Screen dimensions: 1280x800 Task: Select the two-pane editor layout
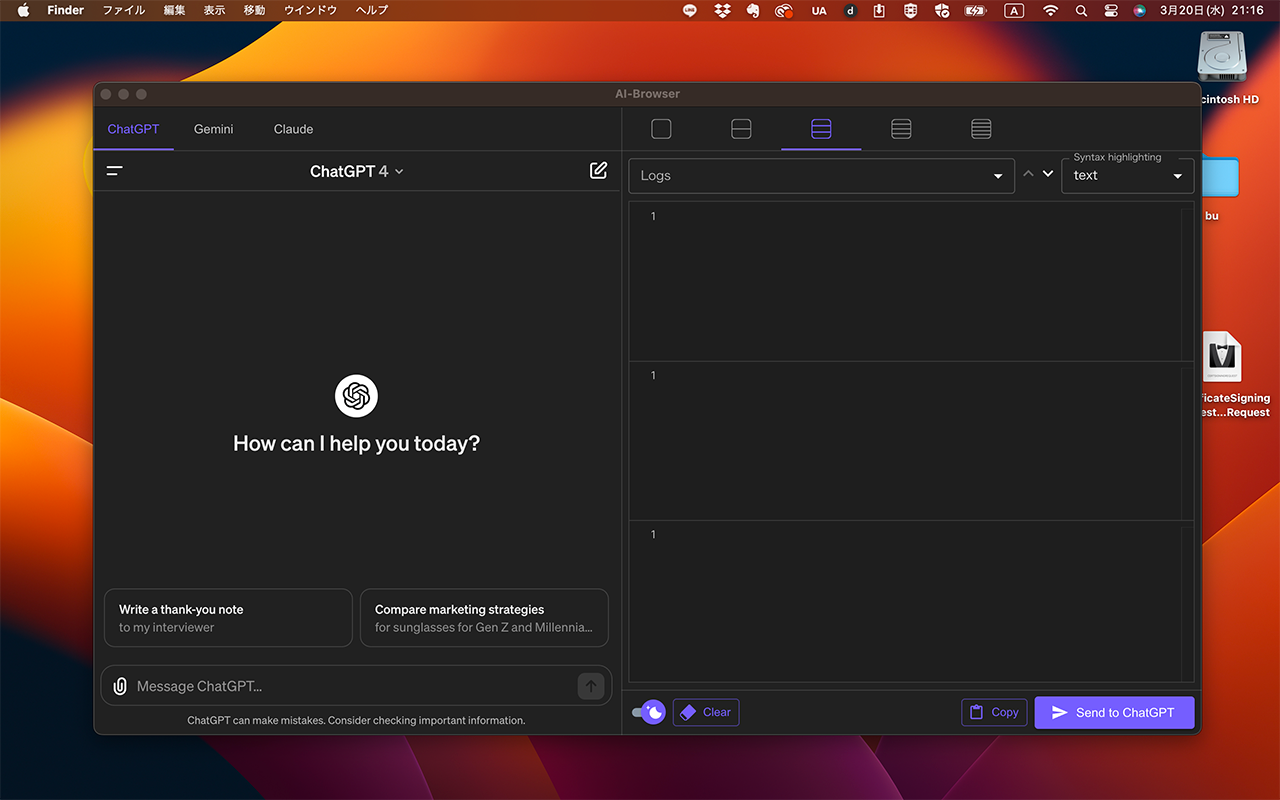pyautogui.click(x=741, y=129)
